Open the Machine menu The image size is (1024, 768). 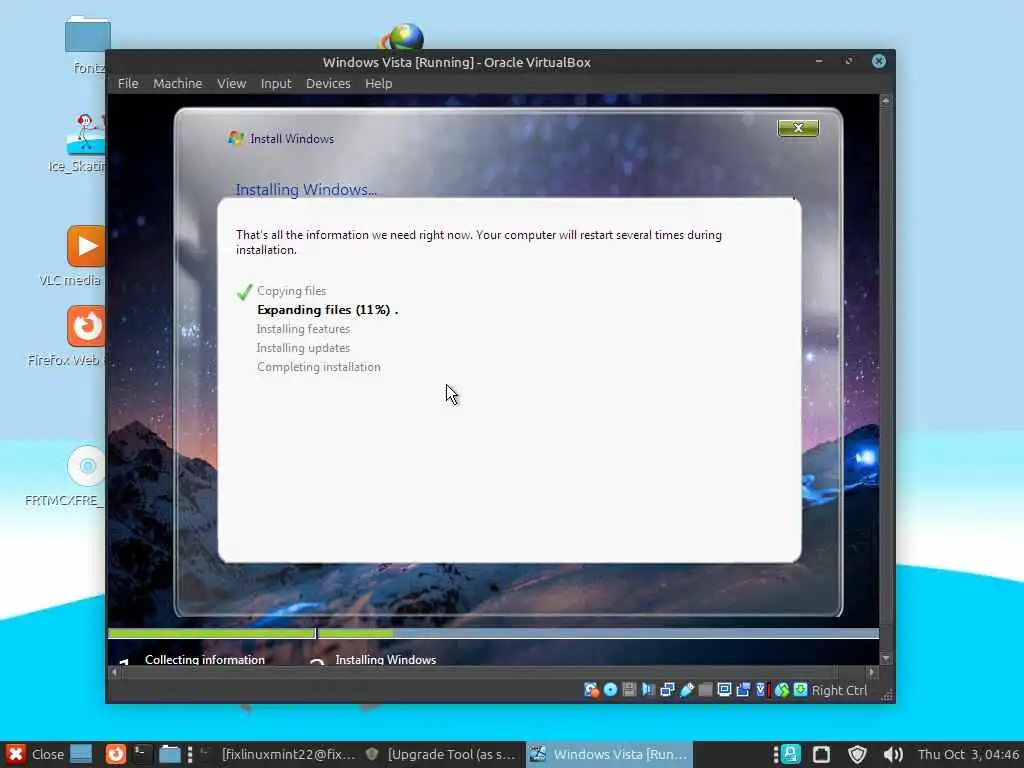tap(178, 84)
